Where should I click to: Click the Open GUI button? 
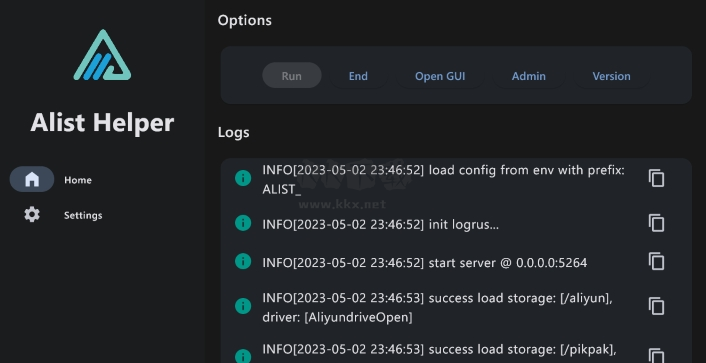pyautogui.click(x=440, y=76)
